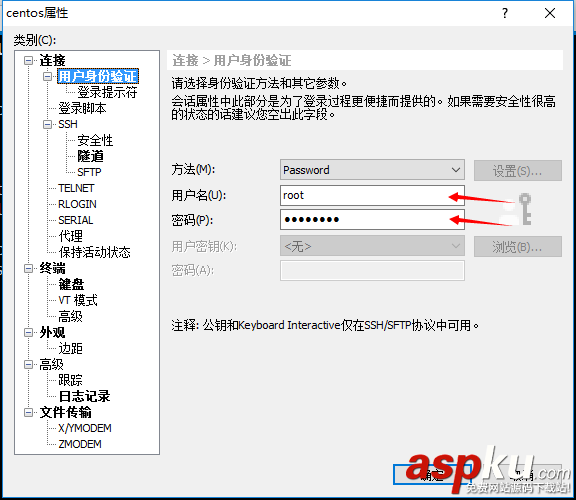Select RLOGIN tree item
The image size is (576, 500).
[78, 204]
